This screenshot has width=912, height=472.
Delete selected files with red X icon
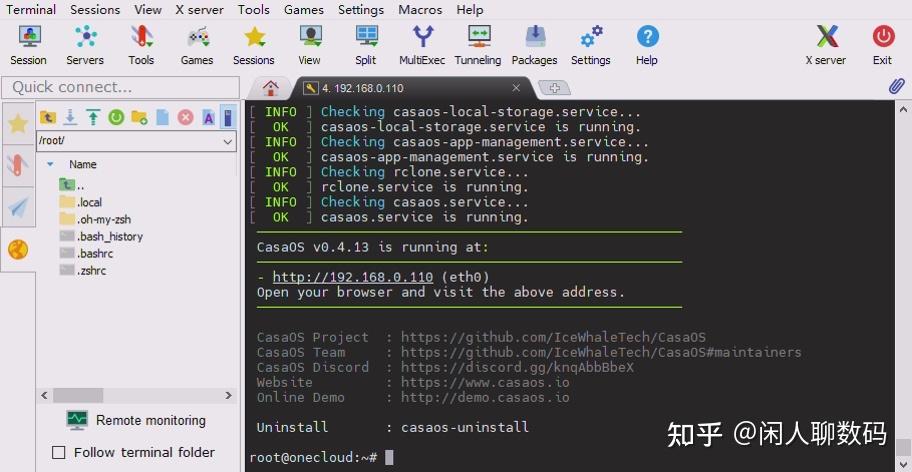186,117
